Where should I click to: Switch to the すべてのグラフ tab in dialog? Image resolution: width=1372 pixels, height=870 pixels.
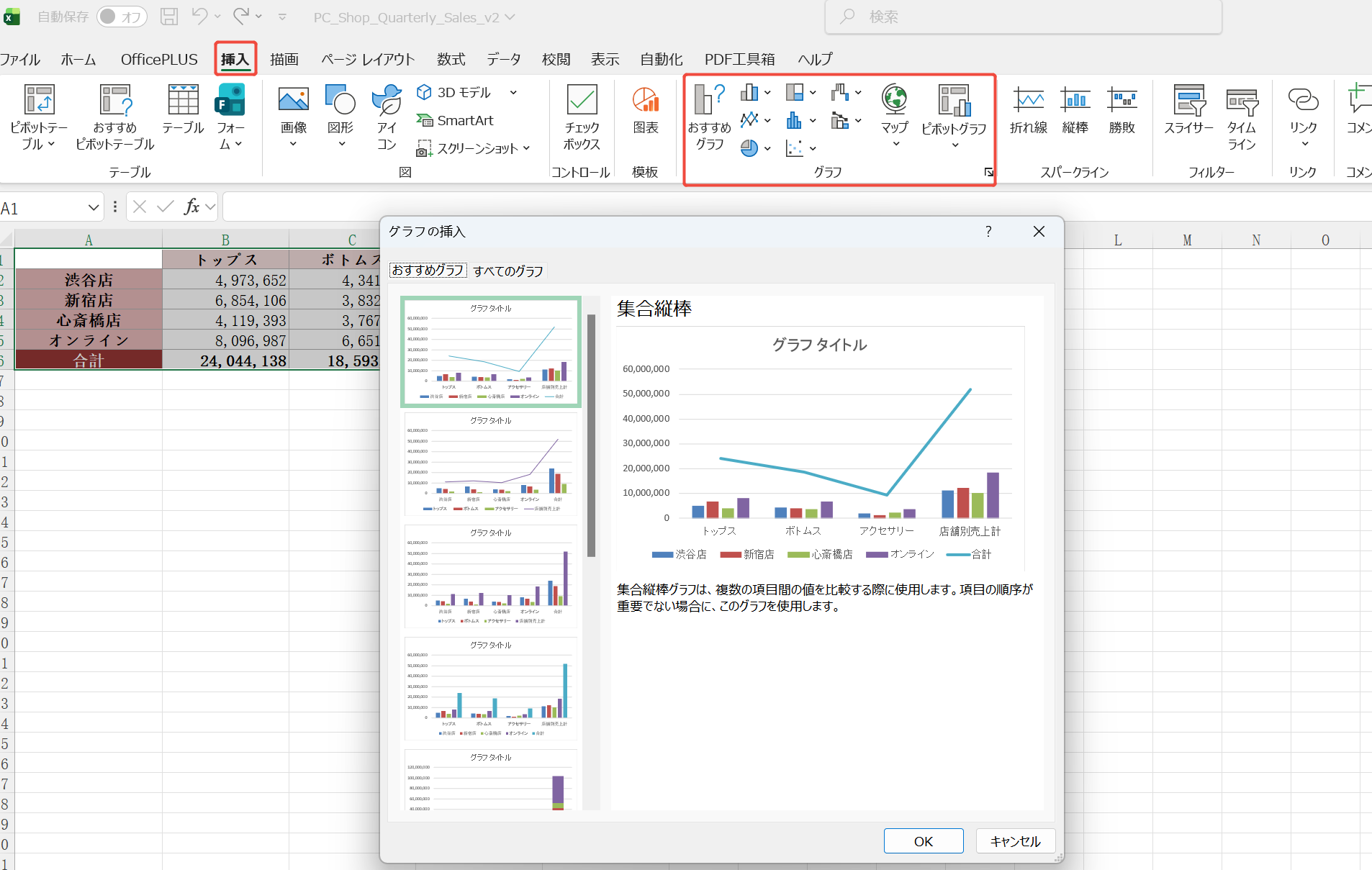pyautogui.click(x=508, y=271)
